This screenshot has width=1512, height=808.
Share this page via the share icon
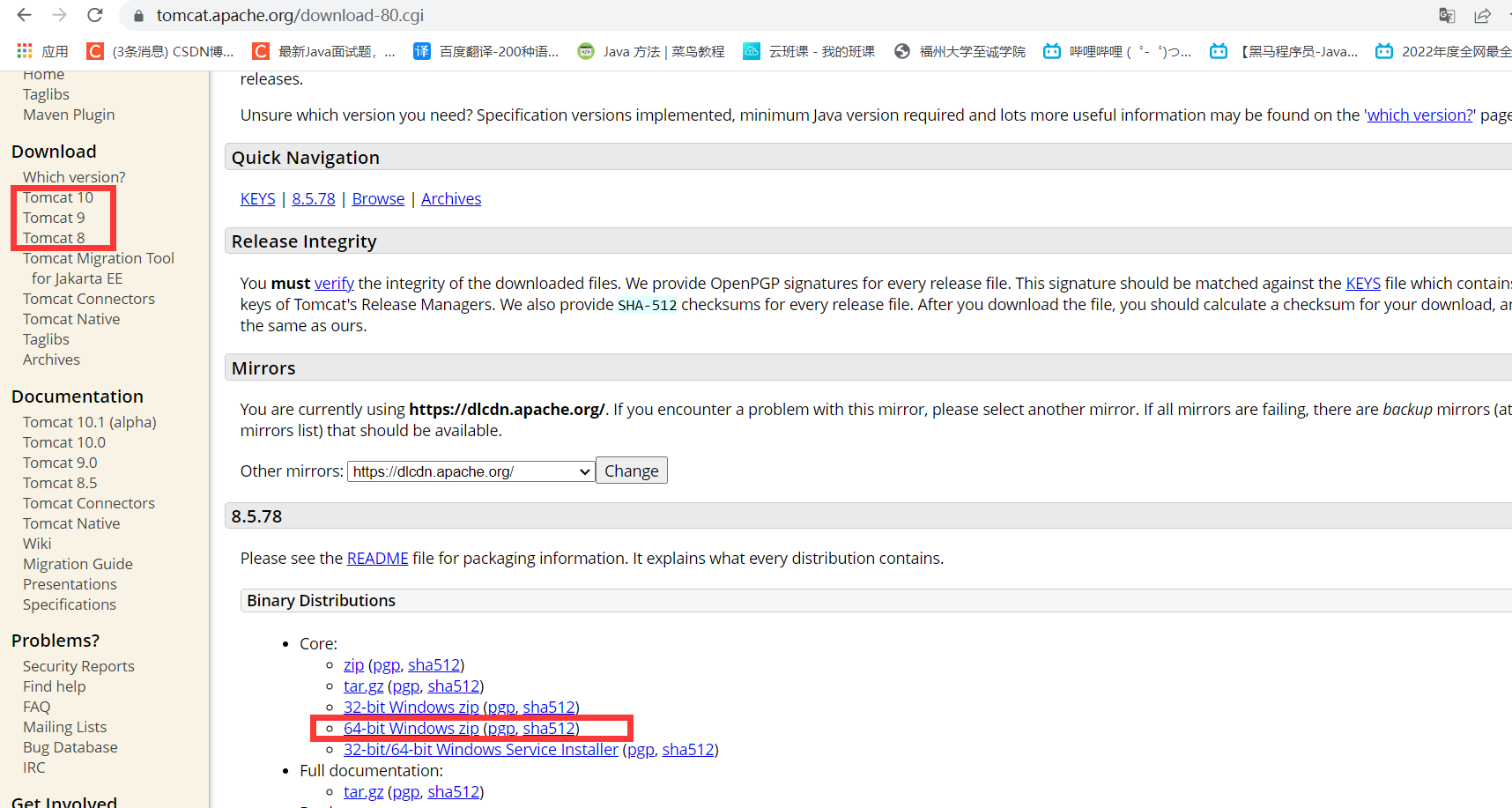pyautogui.click(x=1483, y=16)
